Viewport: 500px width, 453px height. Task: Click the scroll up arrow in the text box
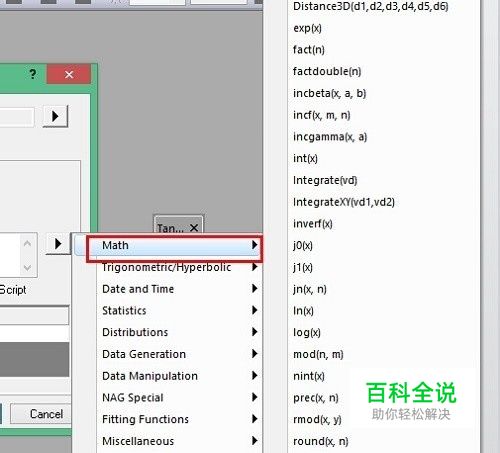(x=27, y=244)
